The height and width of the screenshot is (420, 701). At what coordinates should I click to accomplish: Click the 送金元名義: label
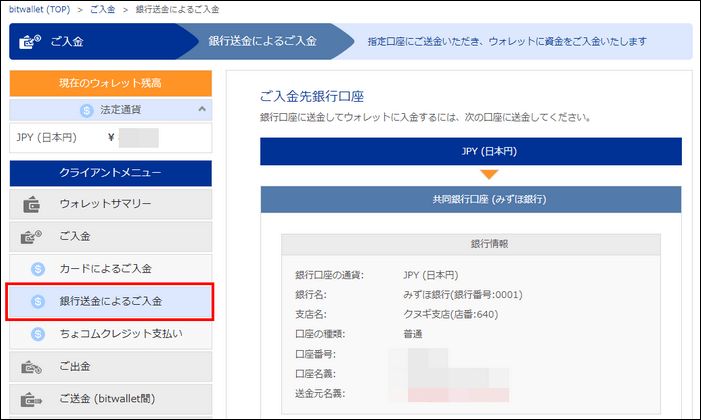coord(320,394)
